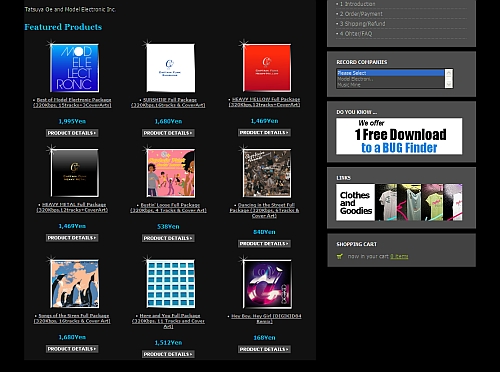The width and height of the screenshot is (500, 372).
Task: Go to 1 Introduction in sidebar
Action: pyautogui.click(x=357, y=4)
